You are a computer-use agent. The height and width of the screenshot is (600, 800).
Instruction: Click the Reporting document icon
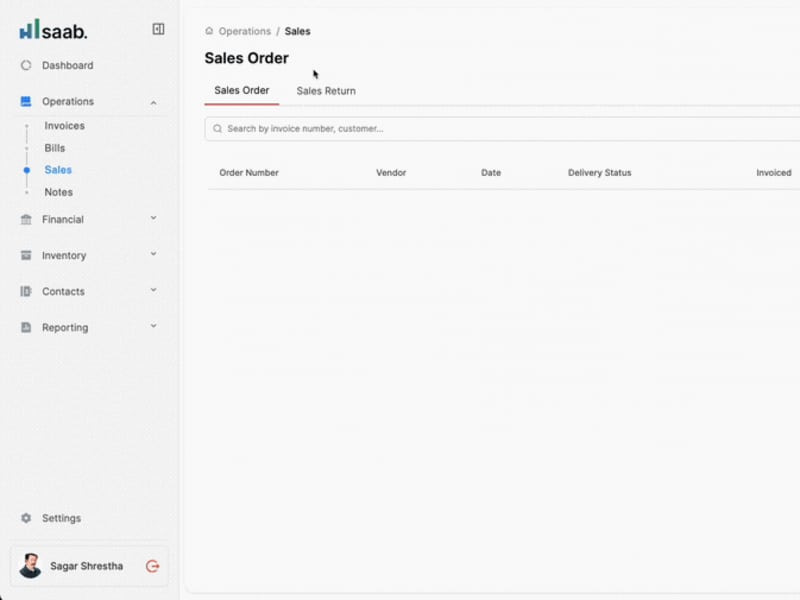click(x=26, y=328)
